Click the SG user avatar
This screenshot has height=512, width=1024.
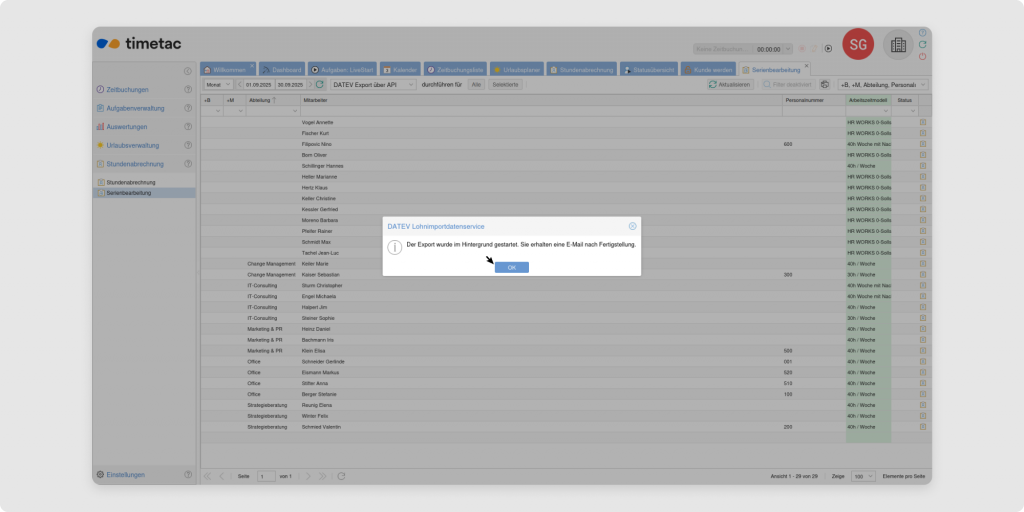[x=857, y=45]
